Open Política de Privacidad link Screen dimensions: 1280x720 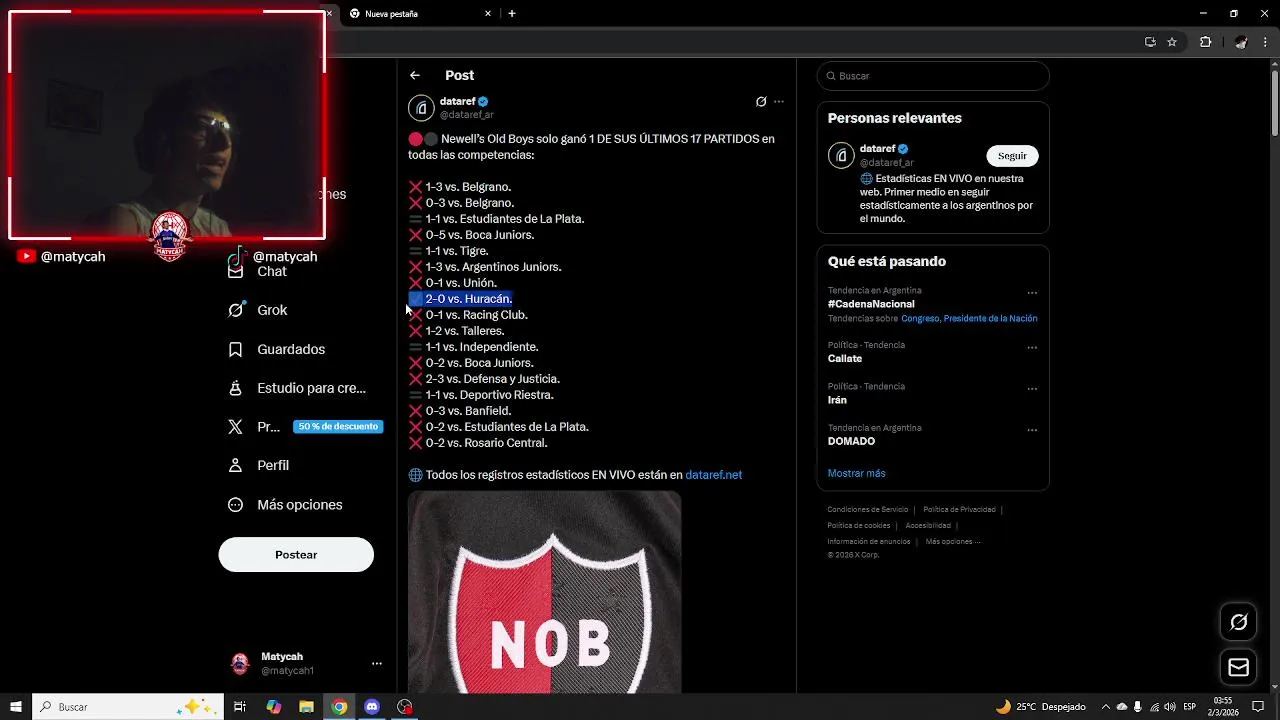[959, 509]
